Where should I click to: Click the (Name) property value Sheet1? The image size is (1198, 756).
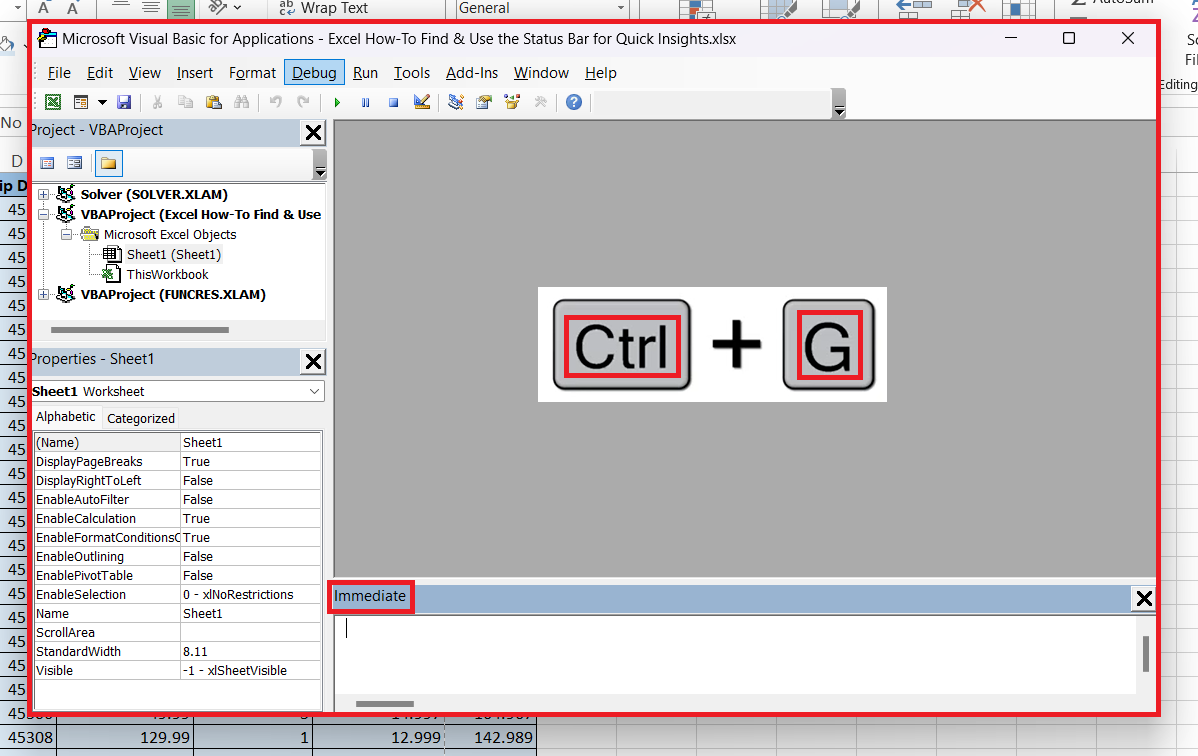click(251, 443)
